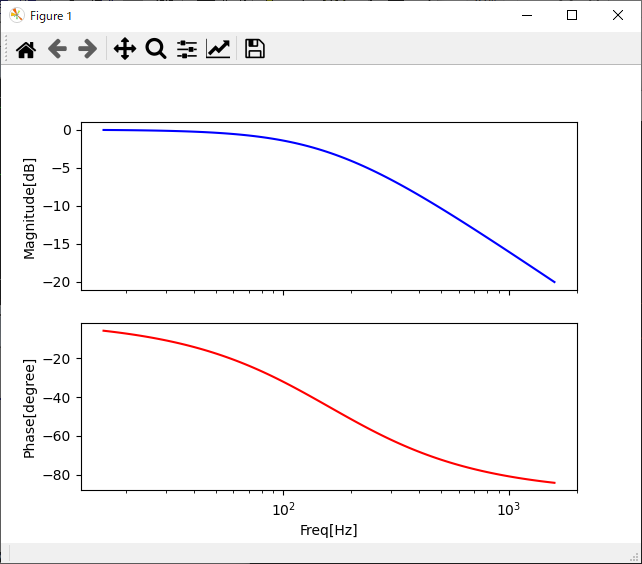642x564 pixels.
Task: Open the configure subplots dialog
Action: click(x=187, y=49)
